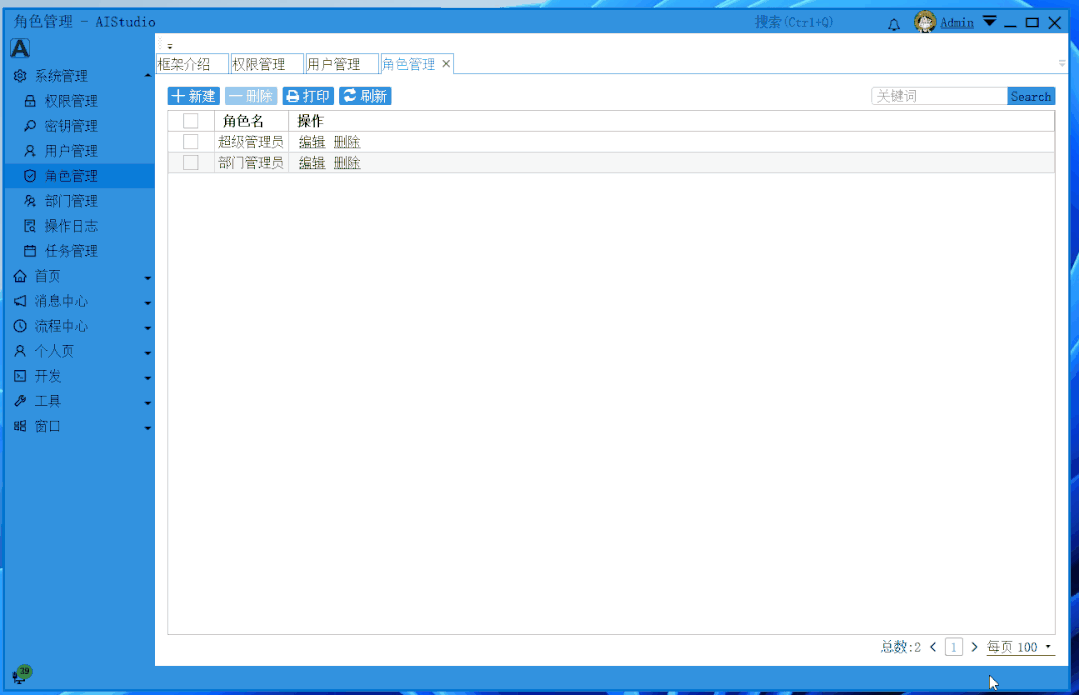Viewport: 1079px width, 695px height.
Task: Click 编辑 link for 超级管理员
Action: point(311,141)
